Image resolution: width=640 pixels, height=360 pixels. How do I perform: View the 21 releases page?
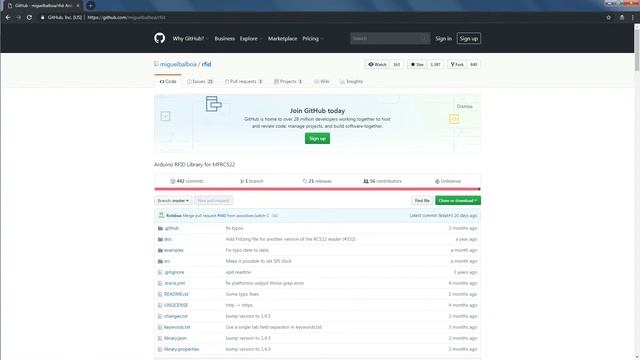[317, 181]
